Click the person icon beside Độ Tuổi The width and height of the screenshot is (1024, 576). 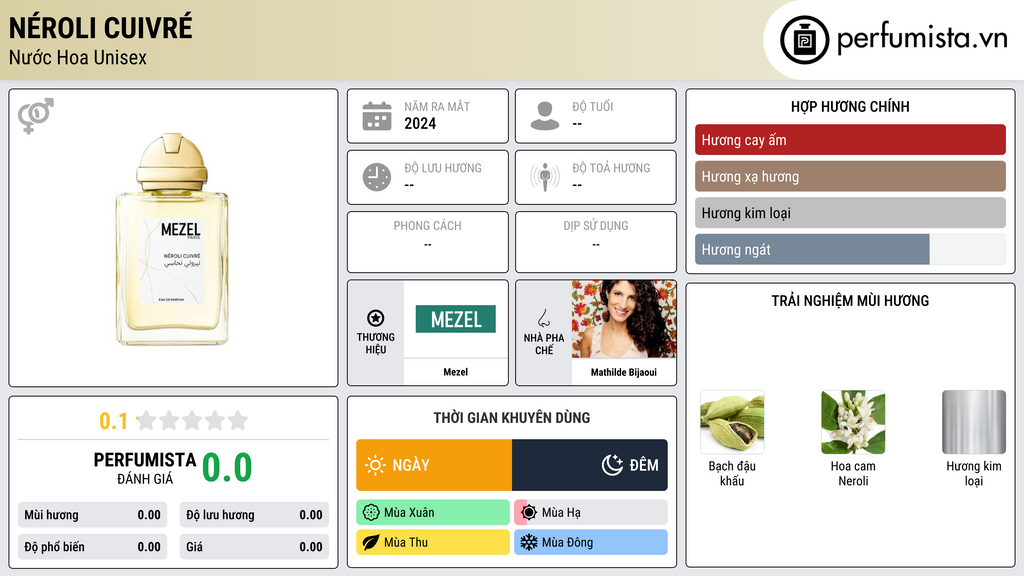tap(545, 116)
